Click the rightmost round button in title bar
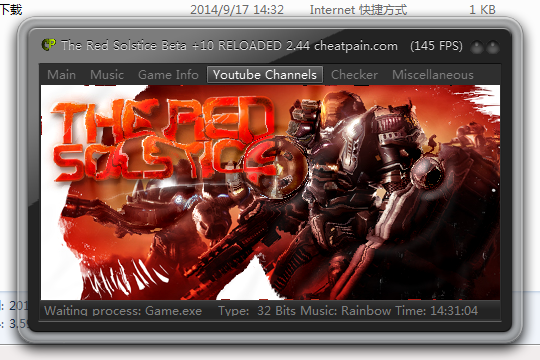Viewport: 540px width, 360px height. (x=493, y=47)
